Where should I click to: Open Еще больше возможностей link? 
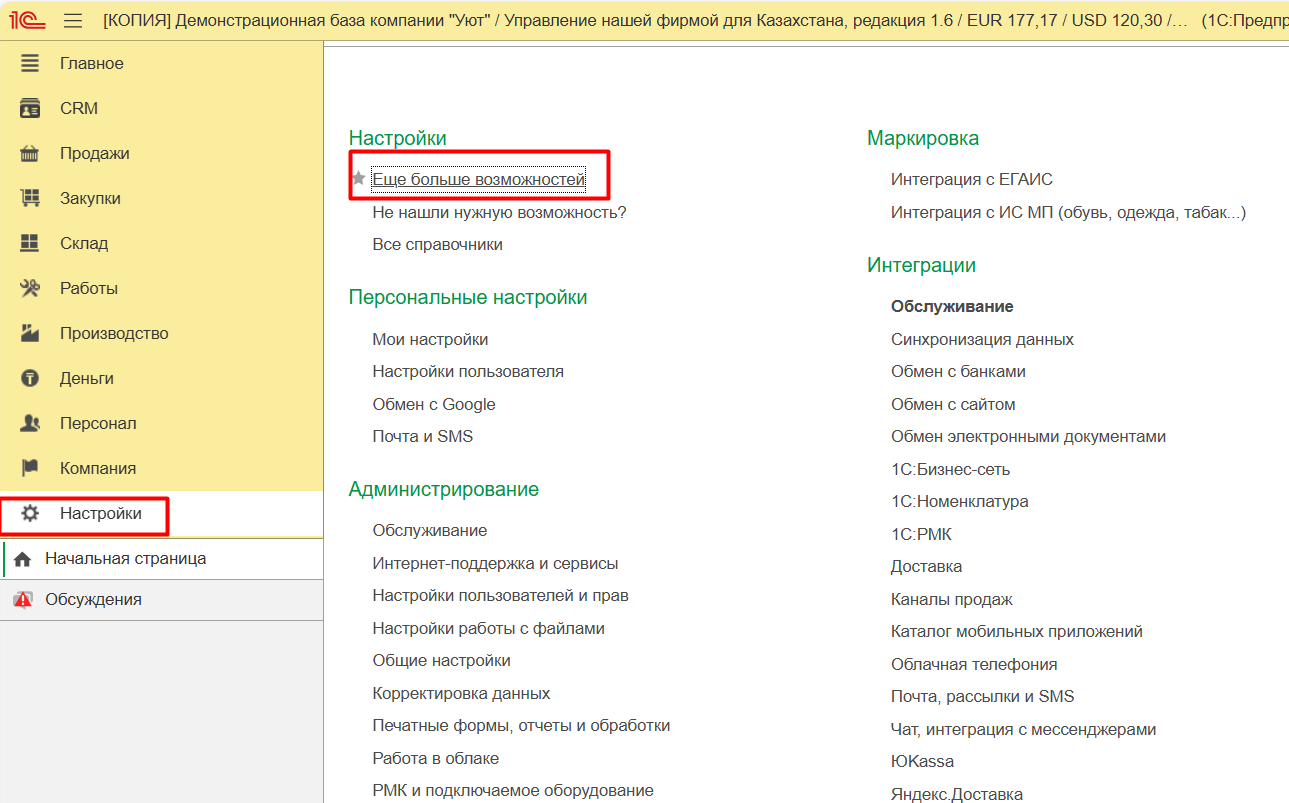(x=478, y=180)
